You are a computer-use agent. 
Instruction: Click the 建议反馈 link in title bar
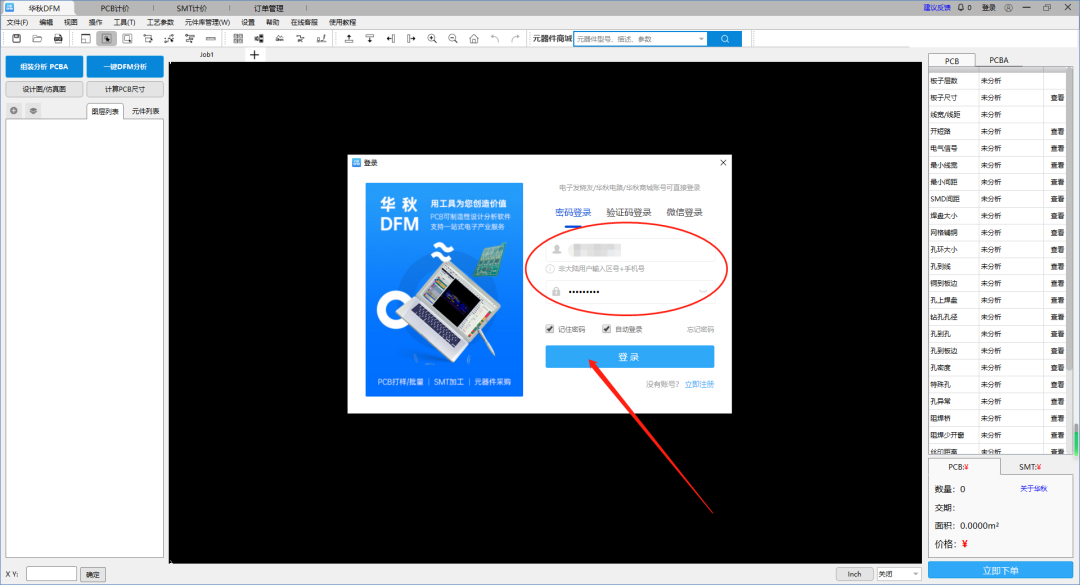(x=937, y=8)
